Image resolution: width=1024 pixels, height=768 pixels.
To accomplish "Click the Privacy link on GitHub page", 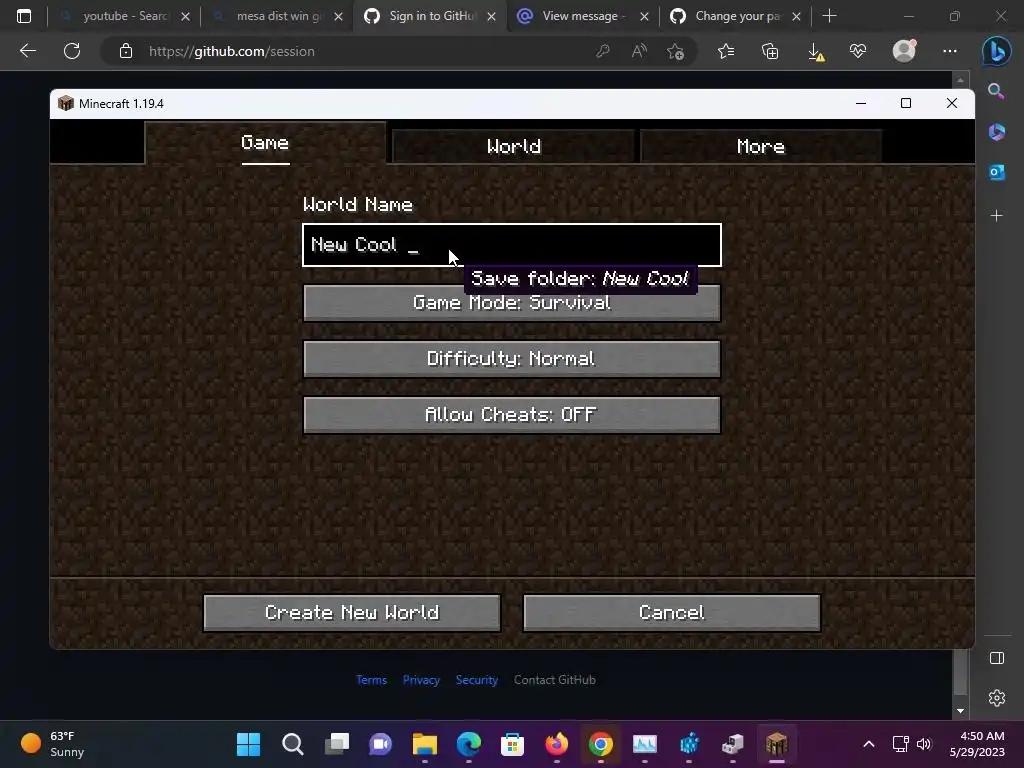I will 421,680.
